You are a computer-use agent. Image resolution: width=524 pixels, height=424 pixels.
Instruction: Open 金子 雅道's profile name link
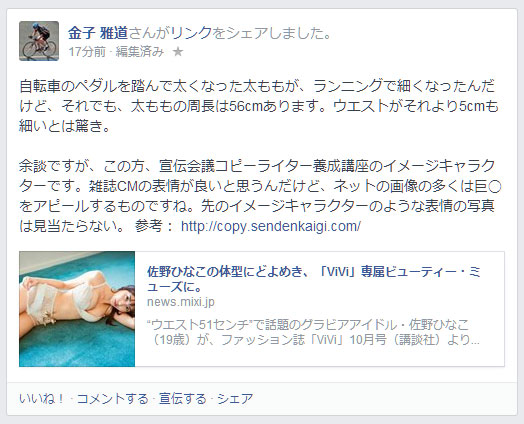(x=98, y=33)
